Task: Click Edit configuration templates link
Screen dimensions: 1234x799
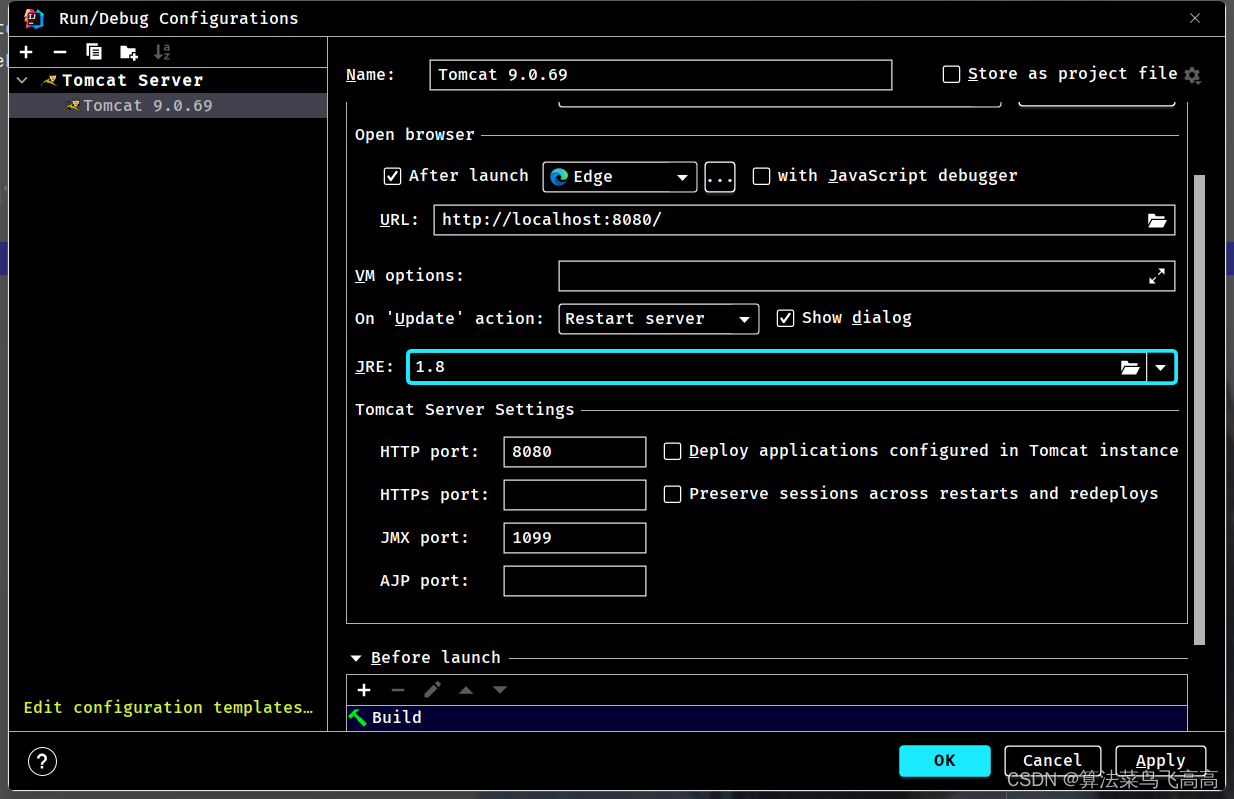Action: pyautogui.click(x=168, y=707)
